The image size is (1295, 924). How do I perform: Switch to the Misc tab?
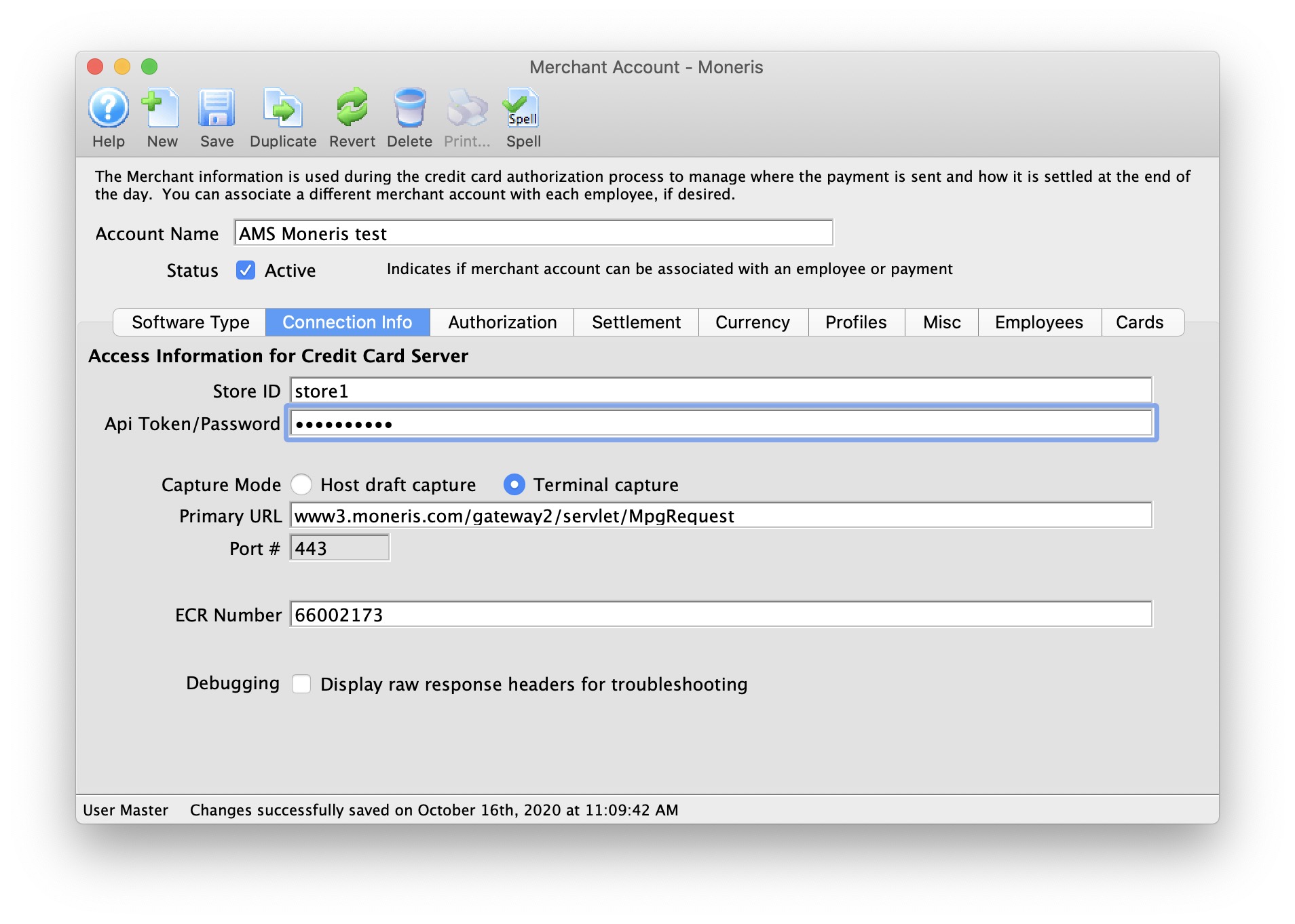coord(941,322)
